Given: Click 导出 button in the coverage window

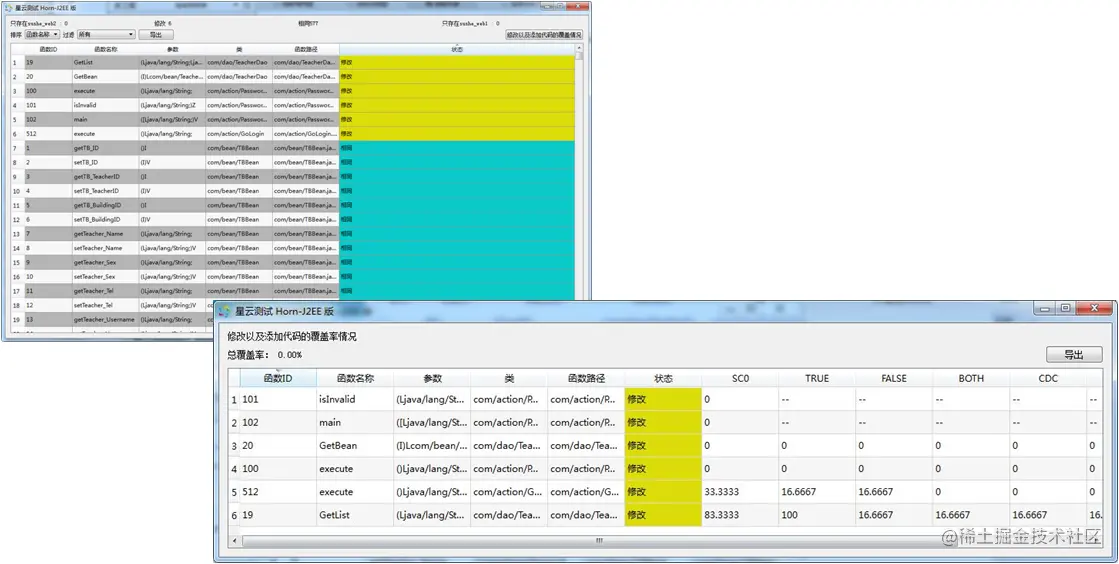Looking at the screenshot, I should pyautogui.click(x=1074, y=355).
